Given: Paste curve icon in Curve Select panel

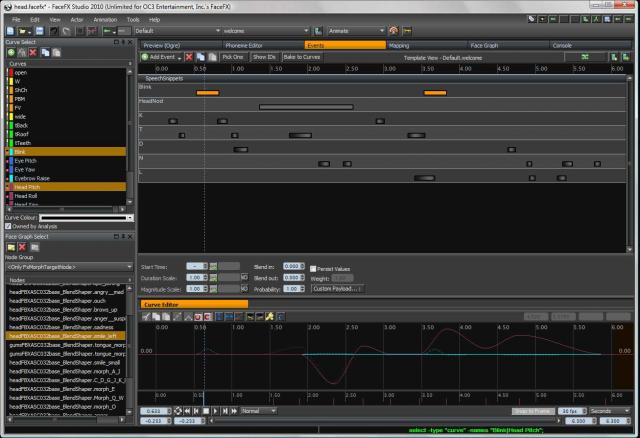Looking at the screenshot, I should (x=56, y=53).
